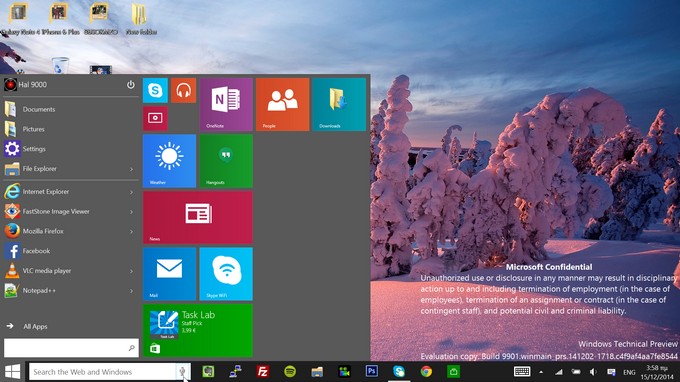The height and width of the screenshot is (382, 680).
Task: Open FileZilla from the taskbar
Action: [262, 372]
